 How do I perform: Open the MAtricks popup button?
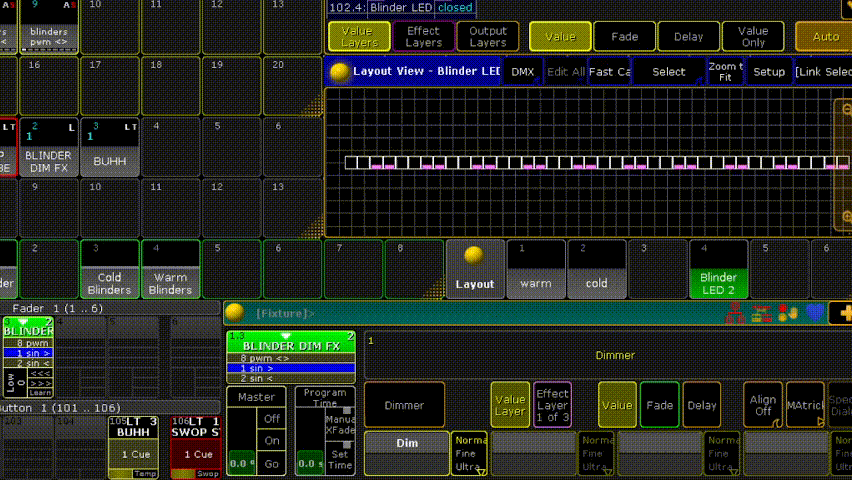tap(805, 405)
